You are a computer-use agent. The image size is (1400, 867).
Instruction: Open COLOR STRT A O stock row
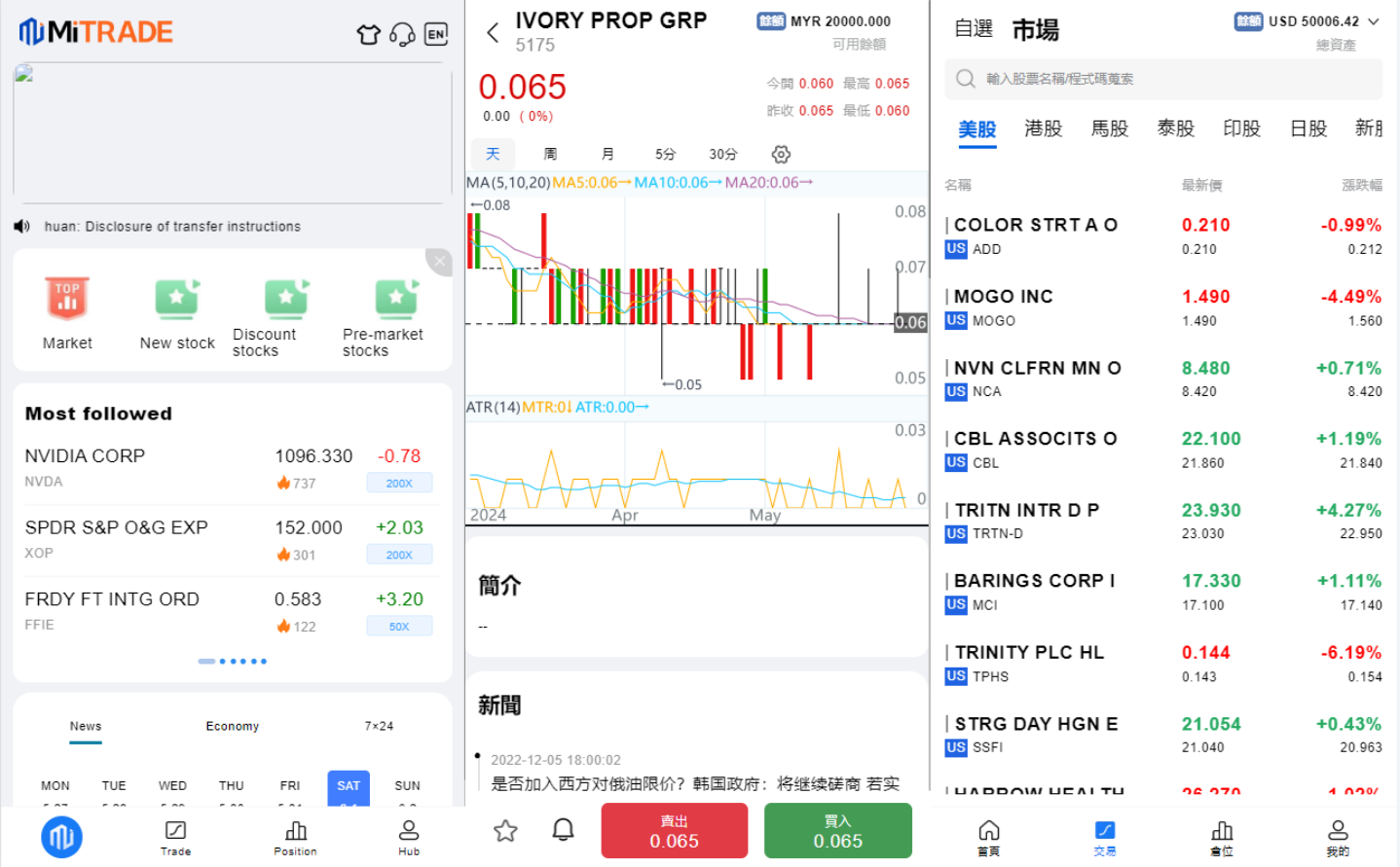1163,235
